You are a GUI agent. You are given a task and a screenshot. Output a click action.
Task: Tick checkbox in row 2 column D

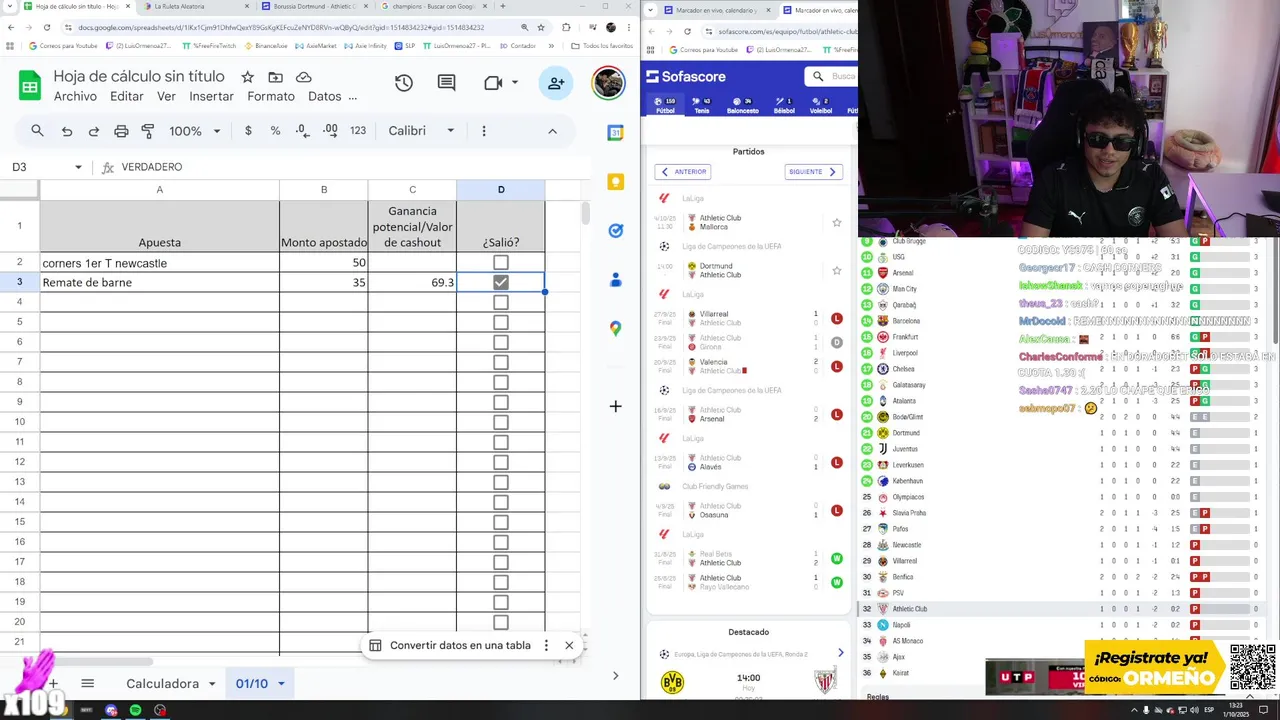(501, 263)
